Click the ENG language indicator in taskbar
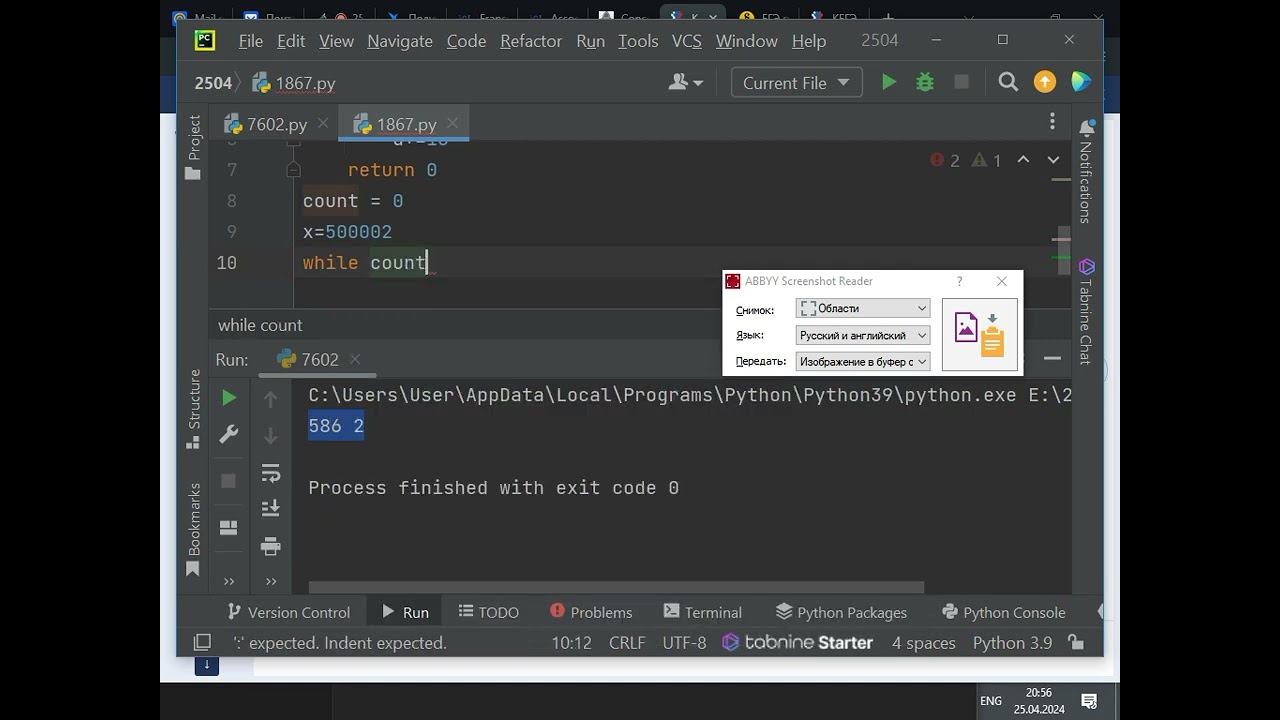Screen dimensions: 1280x720 [991, 701]
